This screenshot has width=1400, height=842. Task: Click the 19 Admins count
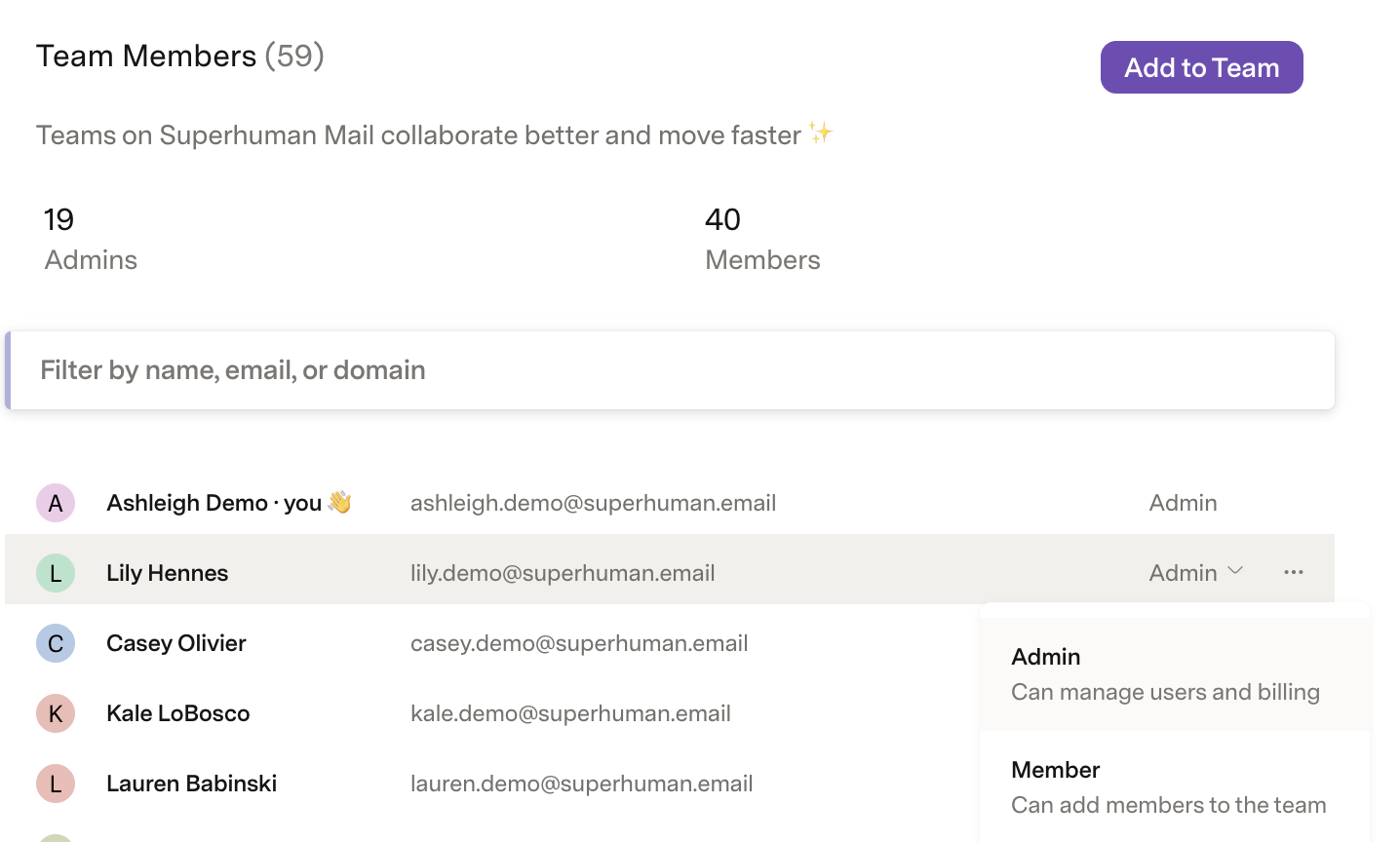pyautogui.click(x=91, y=239)
